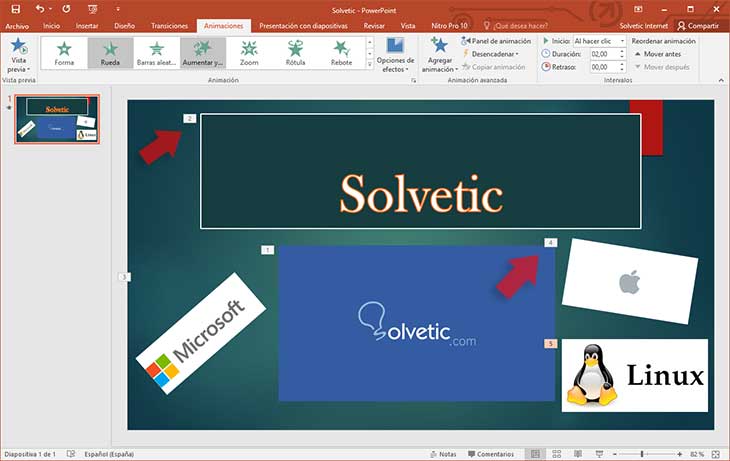This screenshot has width=730, height=461.
Task: Switch to Reading view
Action: coord(578,454)
